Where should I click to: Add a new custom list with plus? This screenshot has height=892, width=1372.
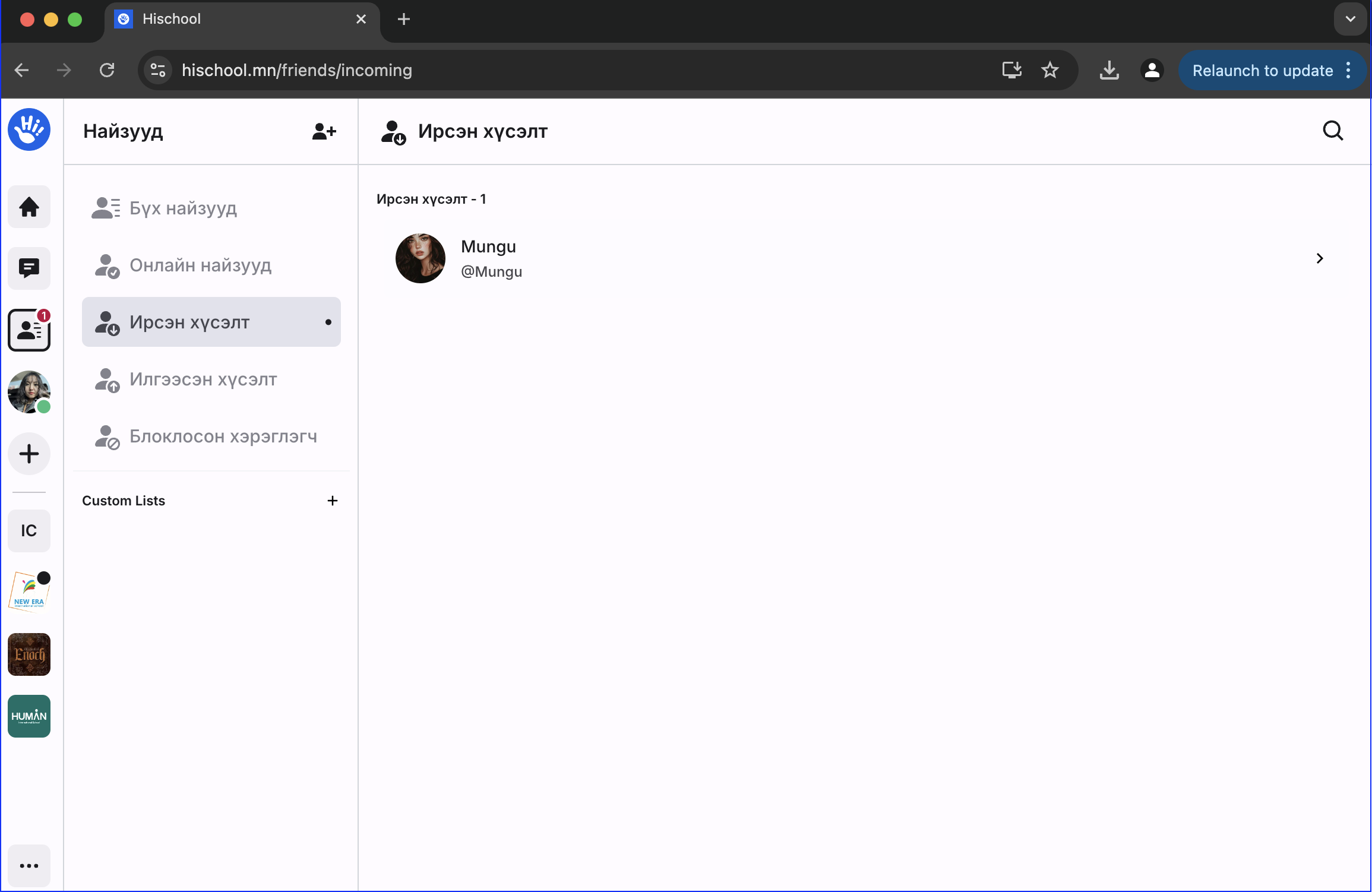pos(333,501)
